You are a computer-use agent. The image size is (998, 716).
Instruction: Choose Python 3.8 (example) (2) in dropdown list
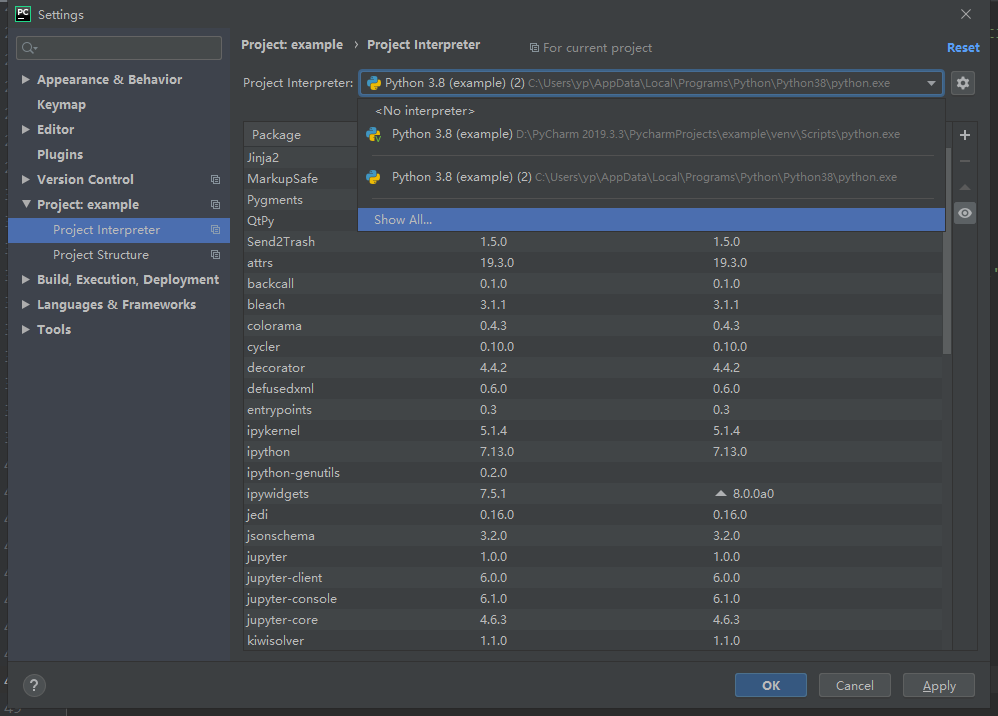[651, 177]
